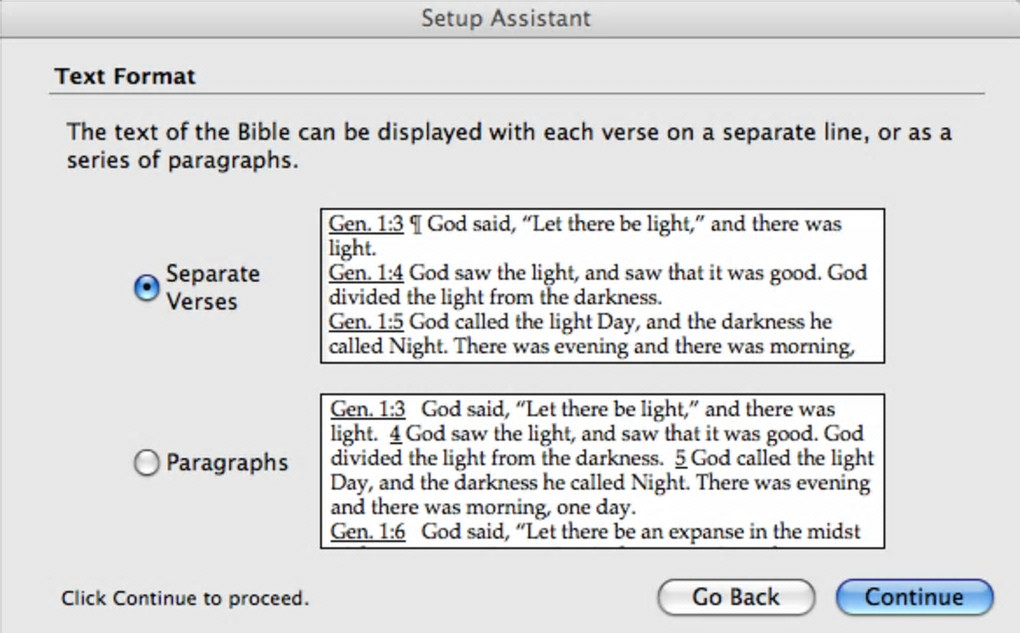Click Gen. 1:3 reference in paragraphs preview

click(x=368, y=409)
